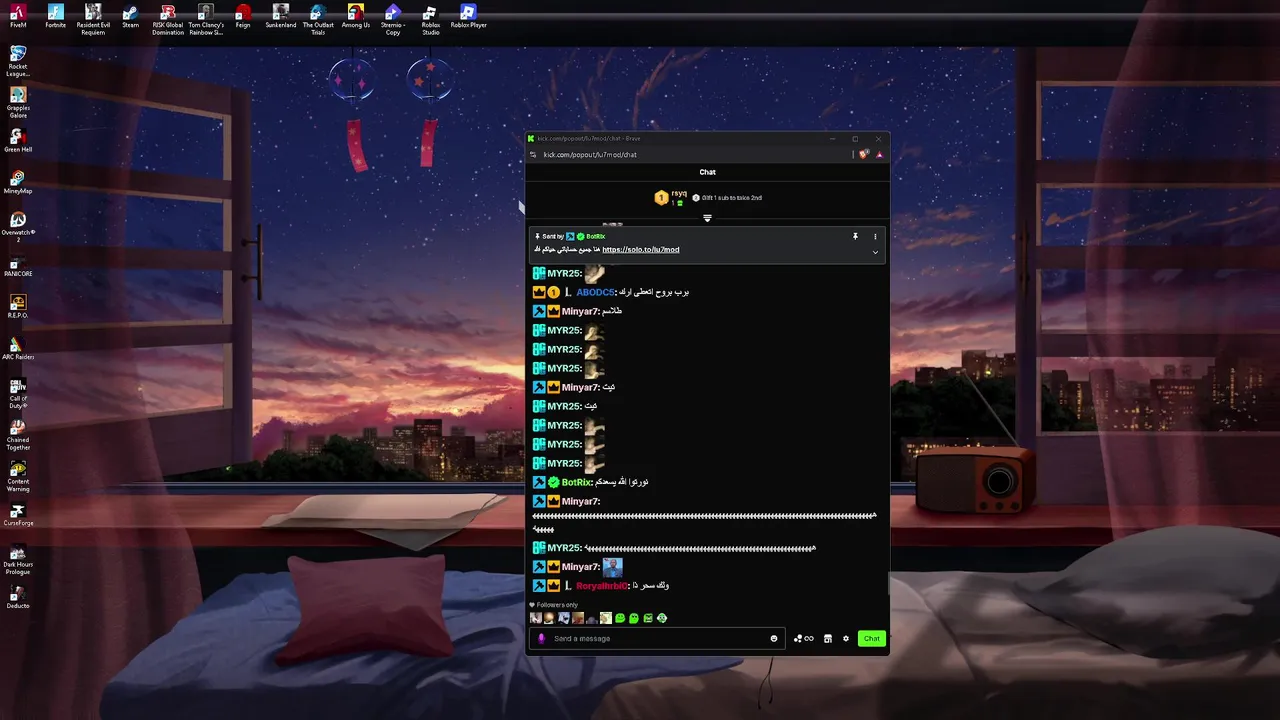The image size is (1280, 720).
Task: Open rsyq's profile in the leaderboard
Action: (x=679, y=193)
